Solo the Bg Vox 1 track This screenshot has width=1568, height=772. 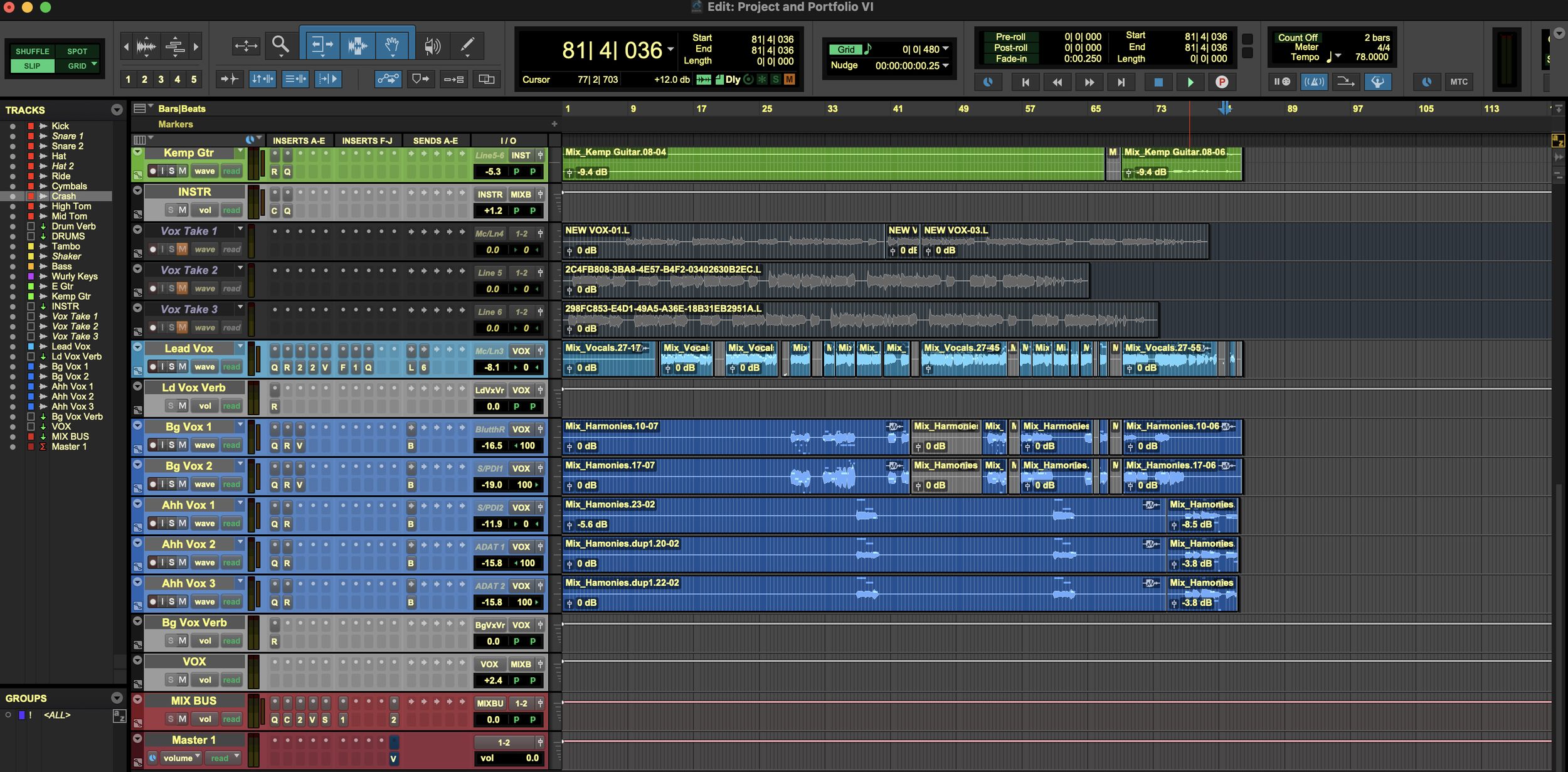click(x=171, y=445)
